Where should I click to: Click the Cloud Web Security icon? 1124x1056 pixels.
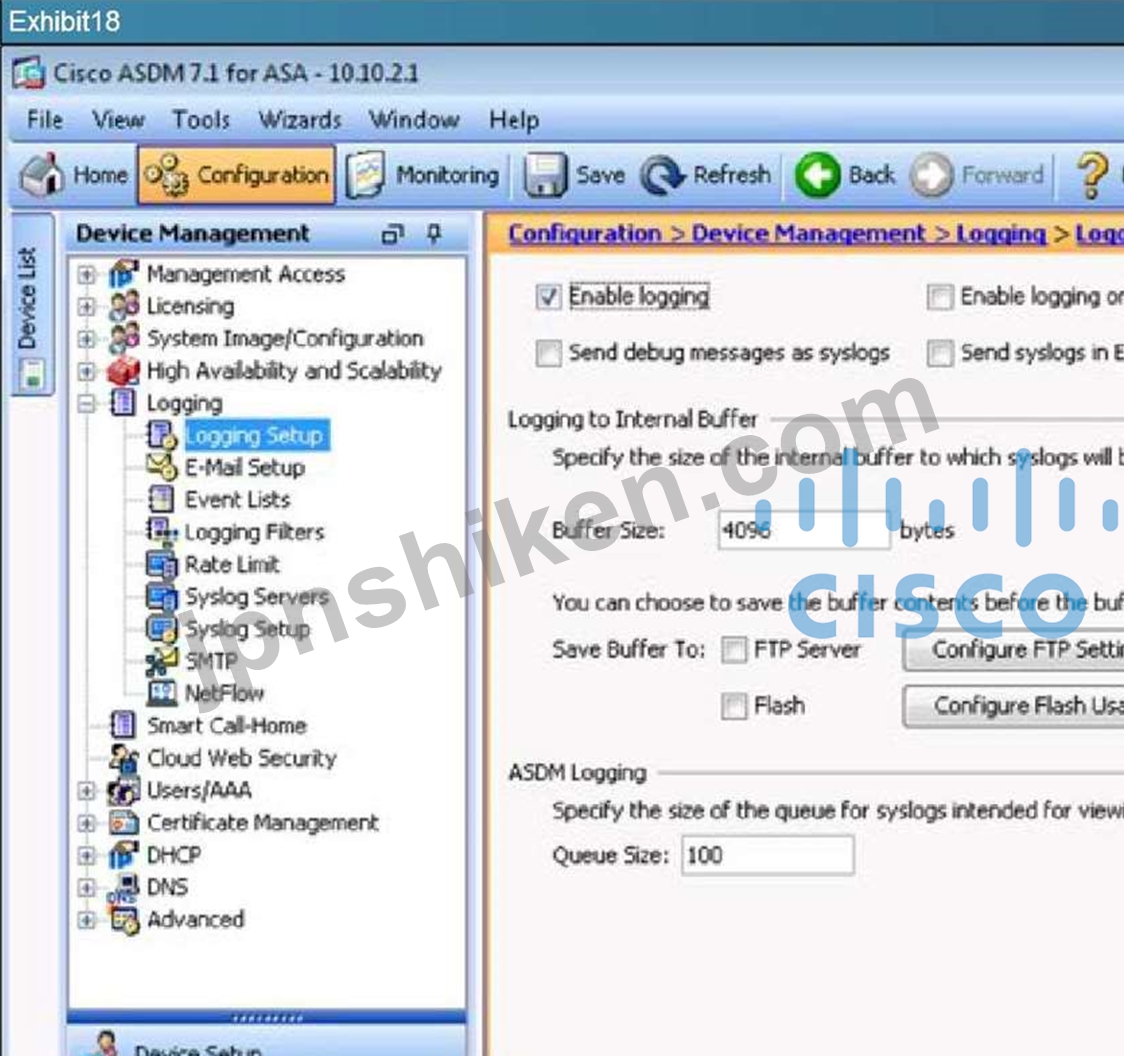(x=123, y=758)
